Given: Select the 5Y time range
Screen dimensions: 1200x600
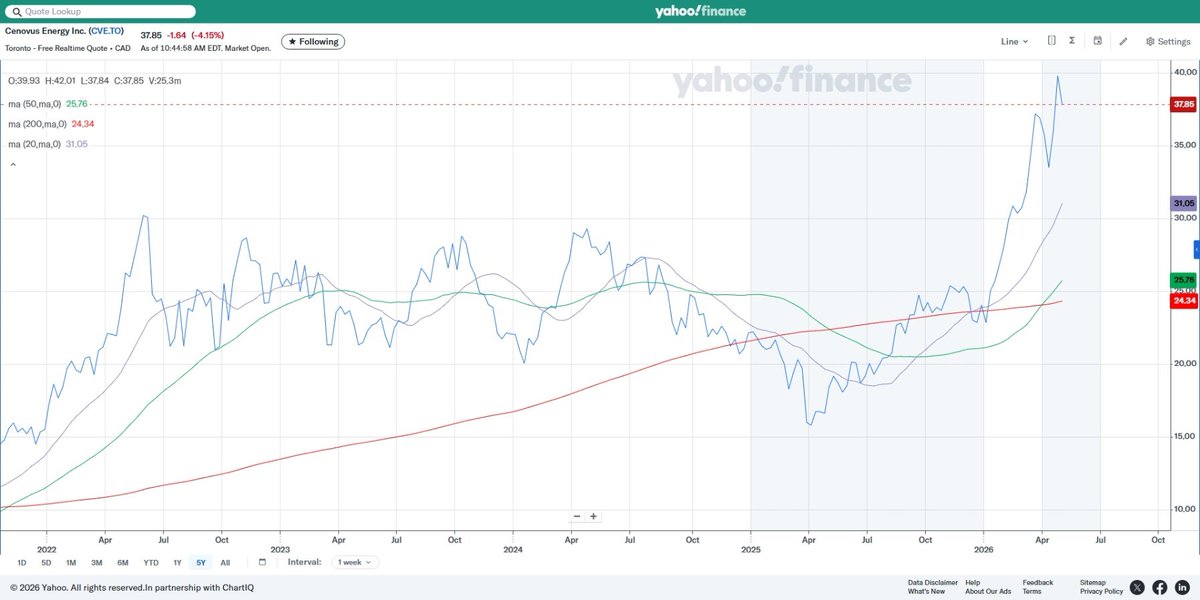Looking at the screenshot, I should pos(201,562).
